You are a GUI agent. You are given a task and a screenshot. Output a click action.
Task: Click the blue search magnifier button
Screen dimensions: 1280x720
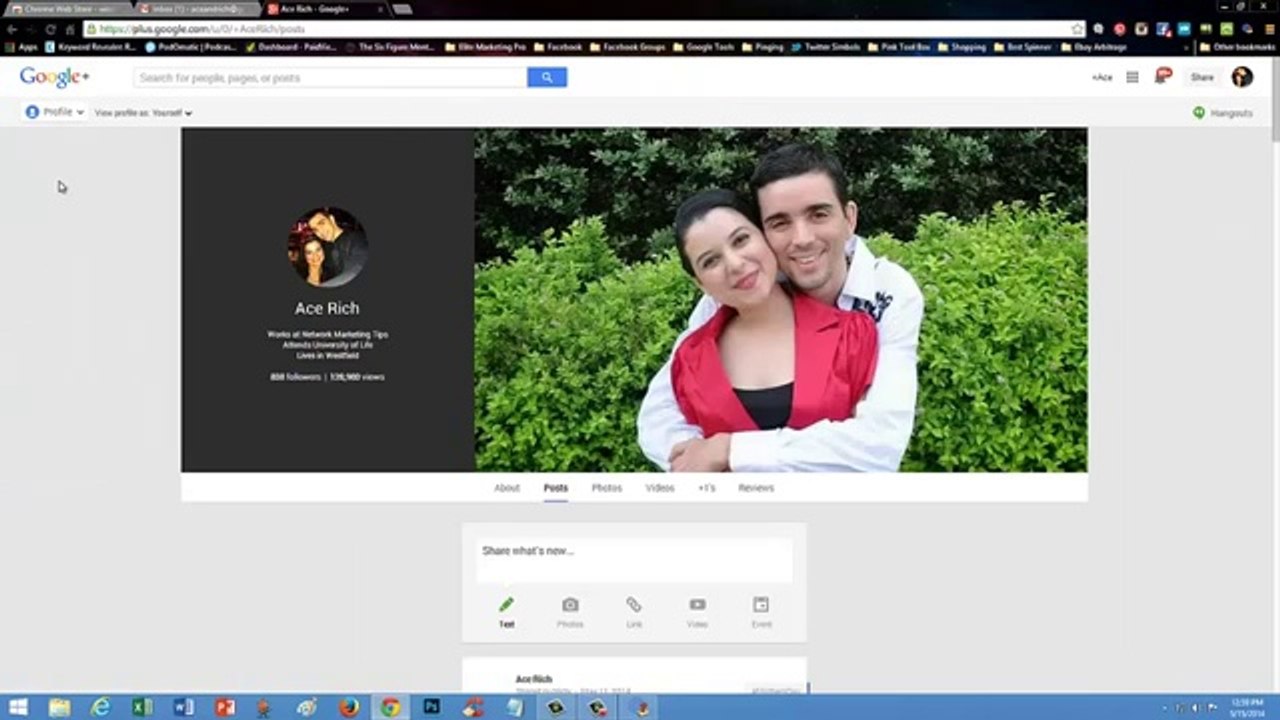coord(547,77)
